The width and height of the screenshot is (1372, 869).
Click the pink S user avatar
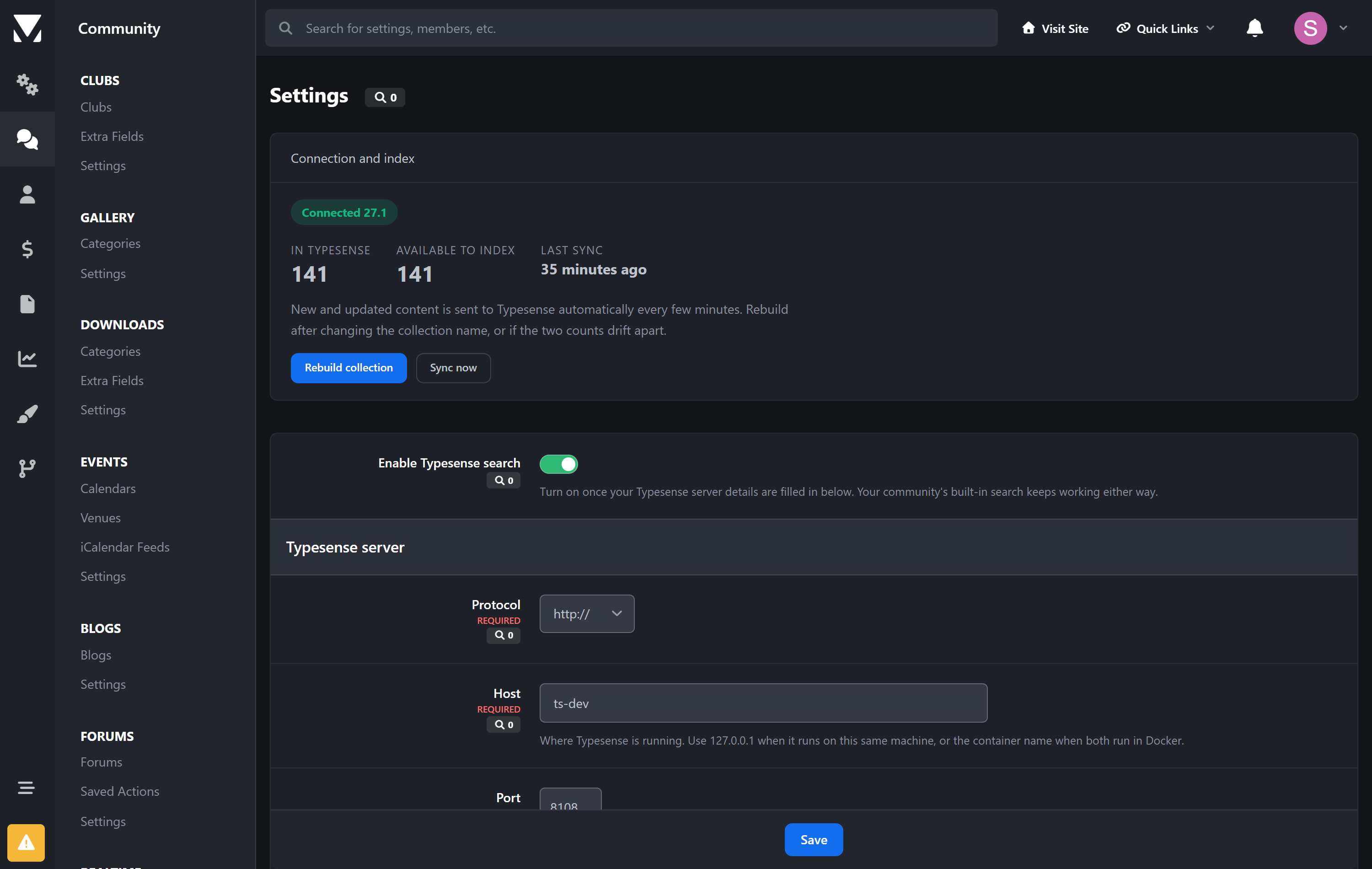[1310, 28]
